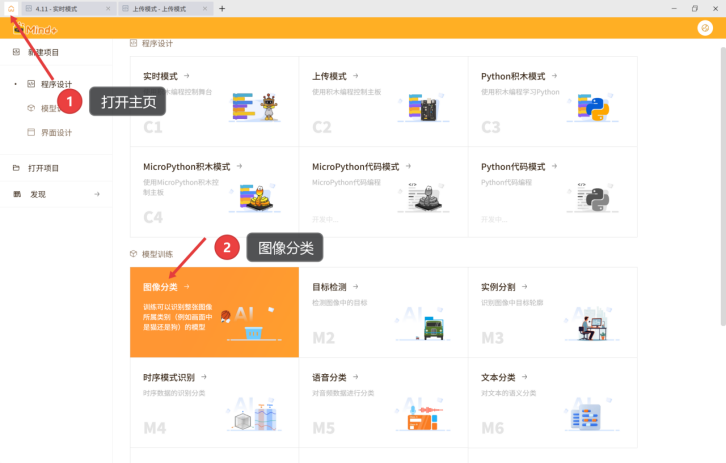Click 打开项目 folder item
The height and width of the screenshot is (463, 726).
point(43,168)
